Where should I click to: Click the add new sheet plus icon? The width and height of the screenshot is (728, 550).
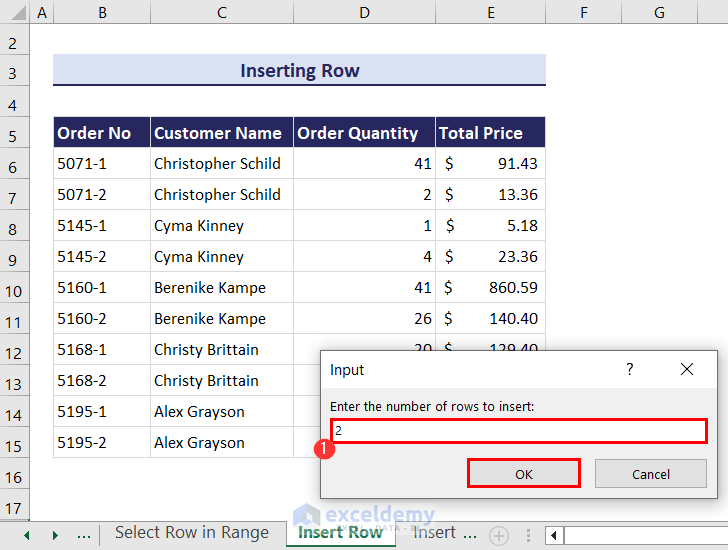coord(498,535)
